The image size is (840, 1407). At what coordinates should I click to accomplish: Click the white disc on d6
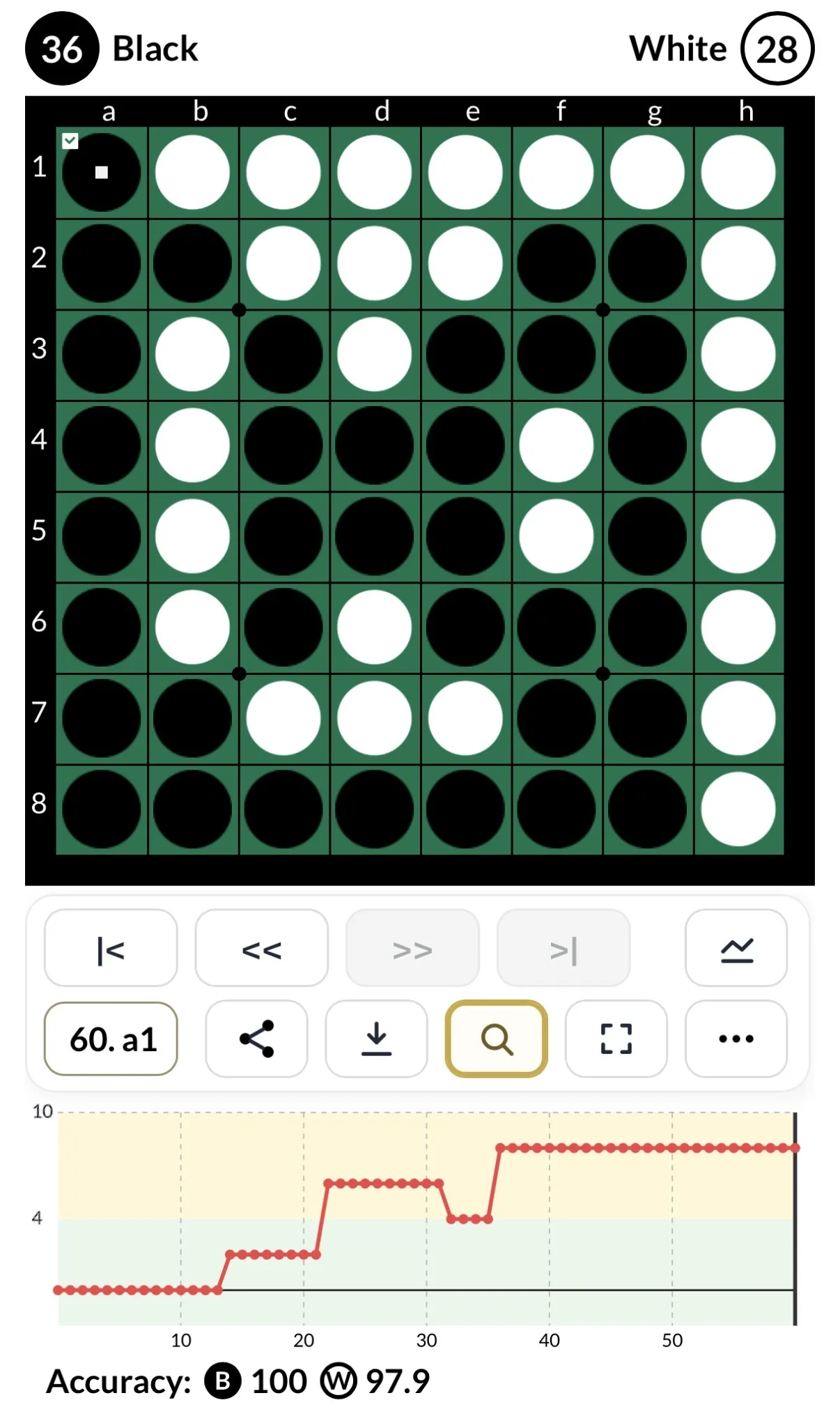point(375,628)
